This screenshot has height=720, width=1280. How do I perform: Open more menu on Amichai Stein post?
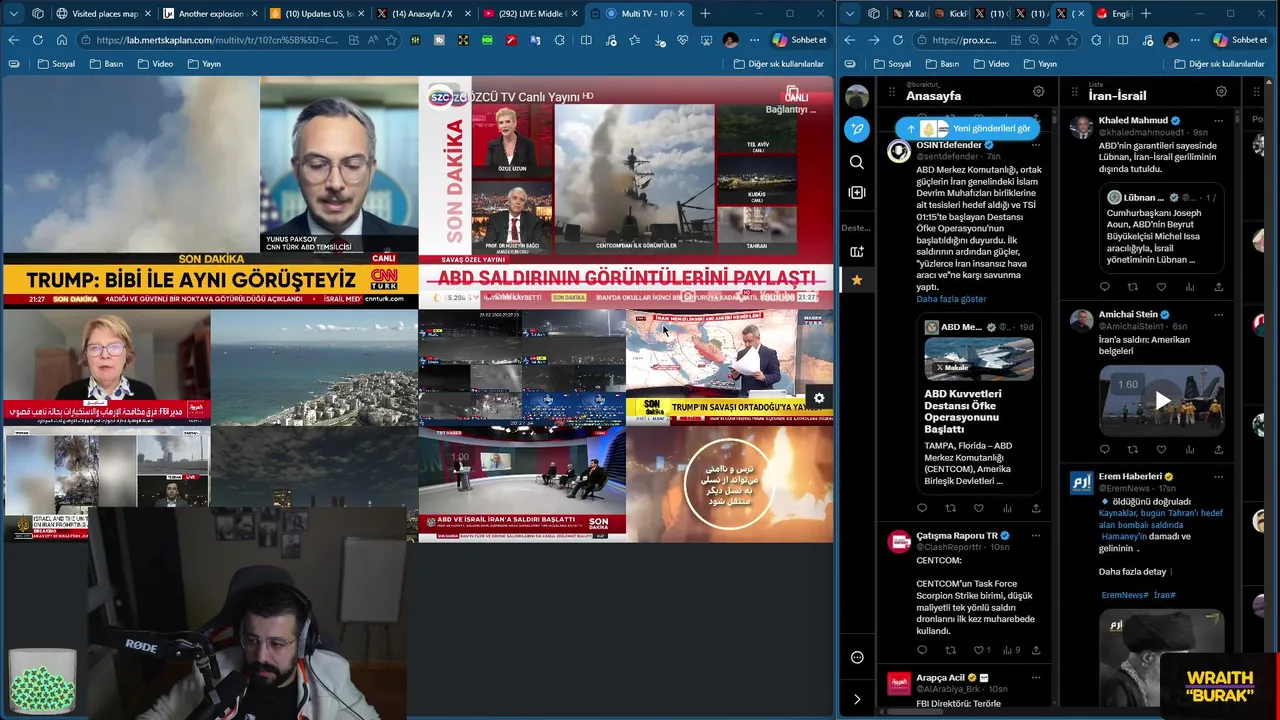point(1218,315)
